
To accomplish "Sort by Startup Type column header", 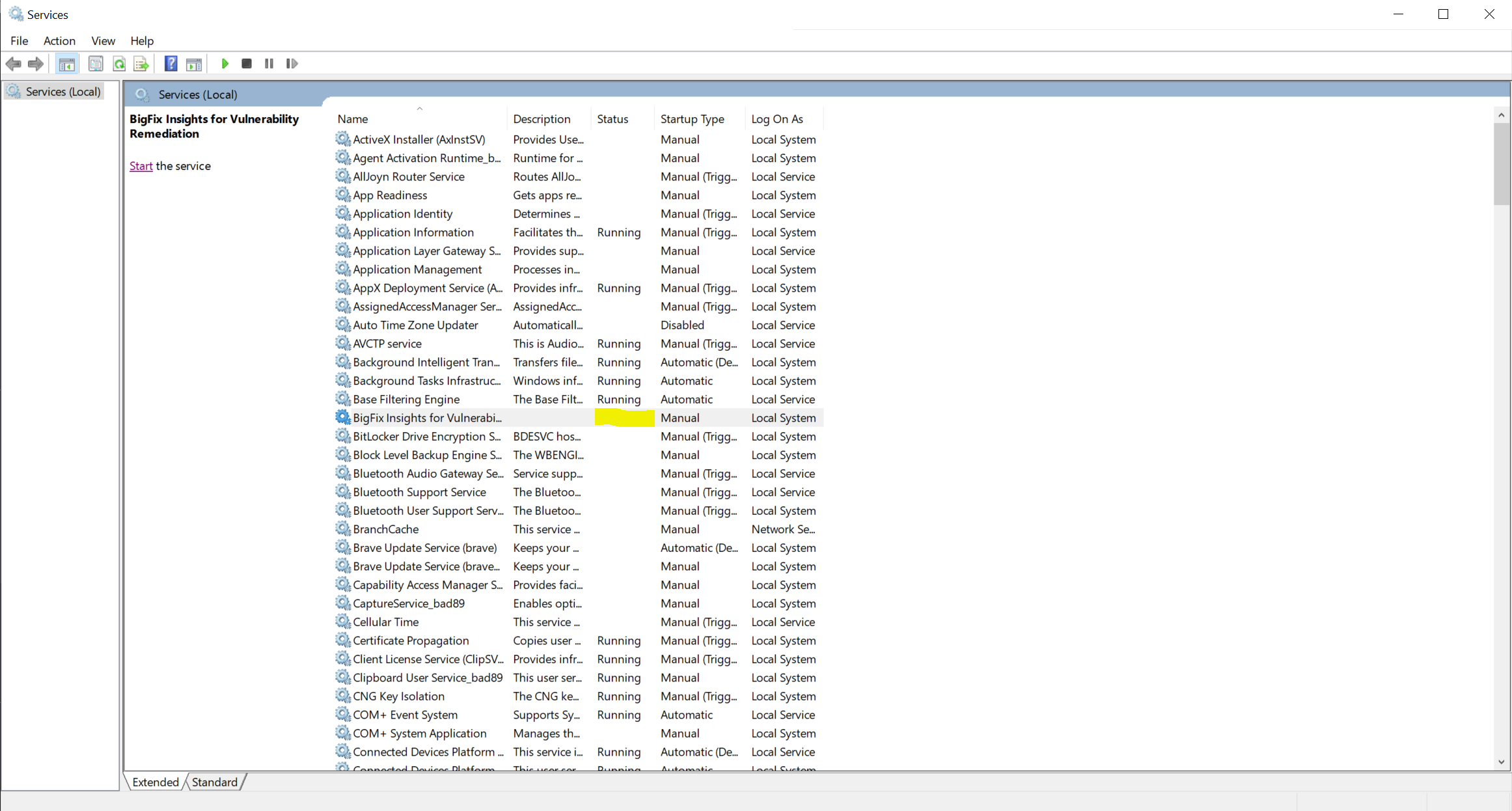I will click(x=692, y=119).
